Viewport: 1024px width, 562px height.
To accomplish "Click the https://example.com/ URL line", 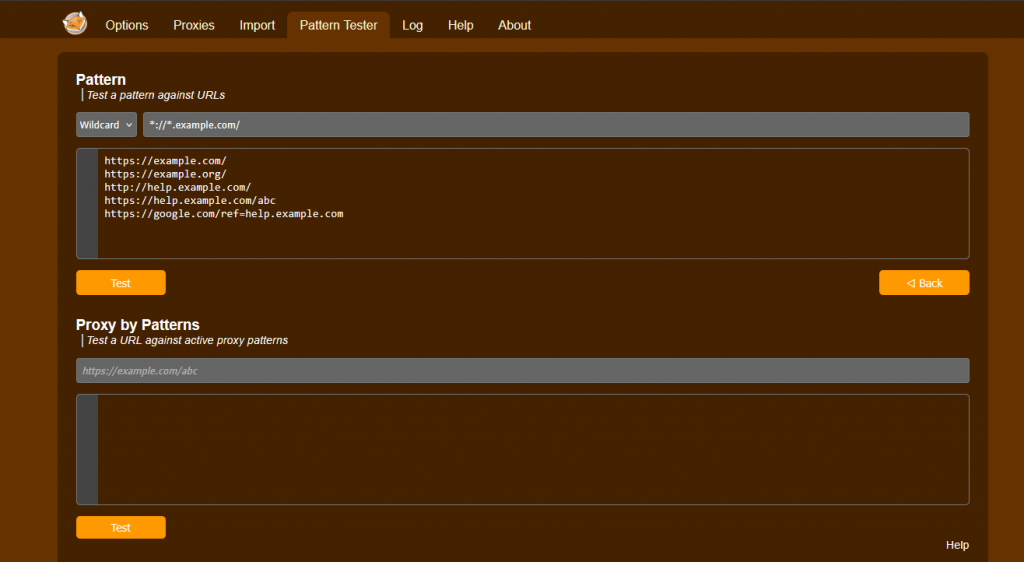I will pos(165,161).
